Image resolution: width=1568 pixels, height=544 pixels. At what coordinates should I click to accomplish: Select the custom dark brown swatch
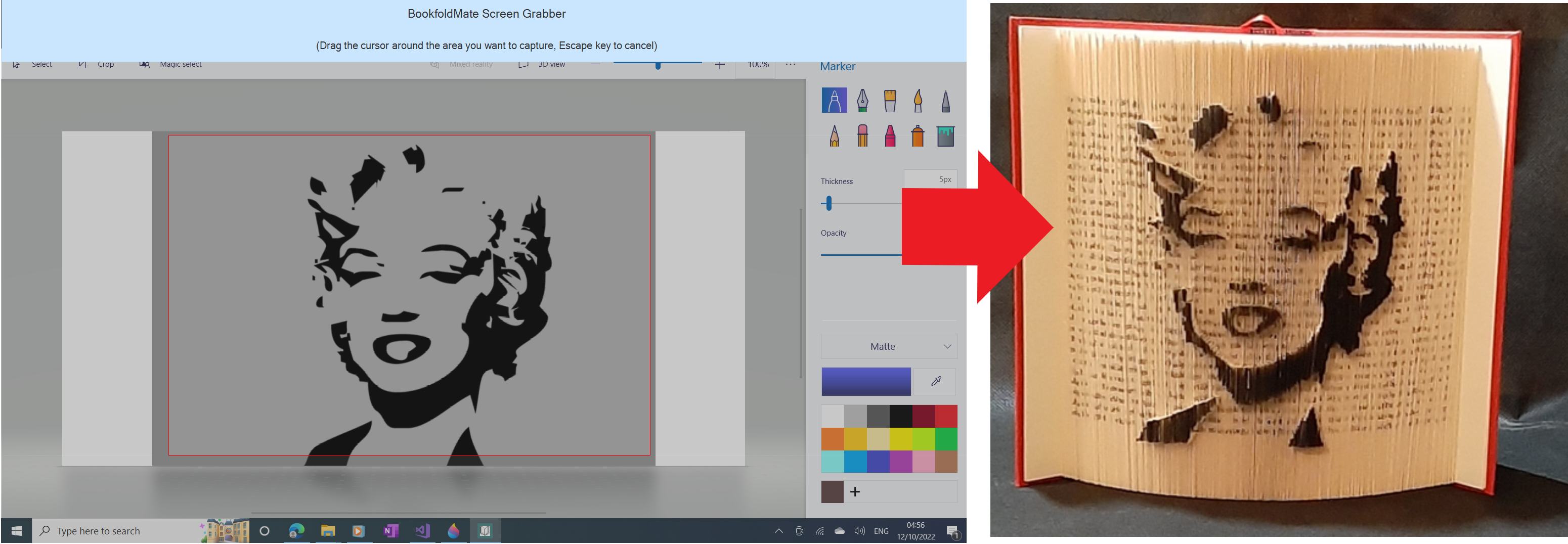point(832,491)
